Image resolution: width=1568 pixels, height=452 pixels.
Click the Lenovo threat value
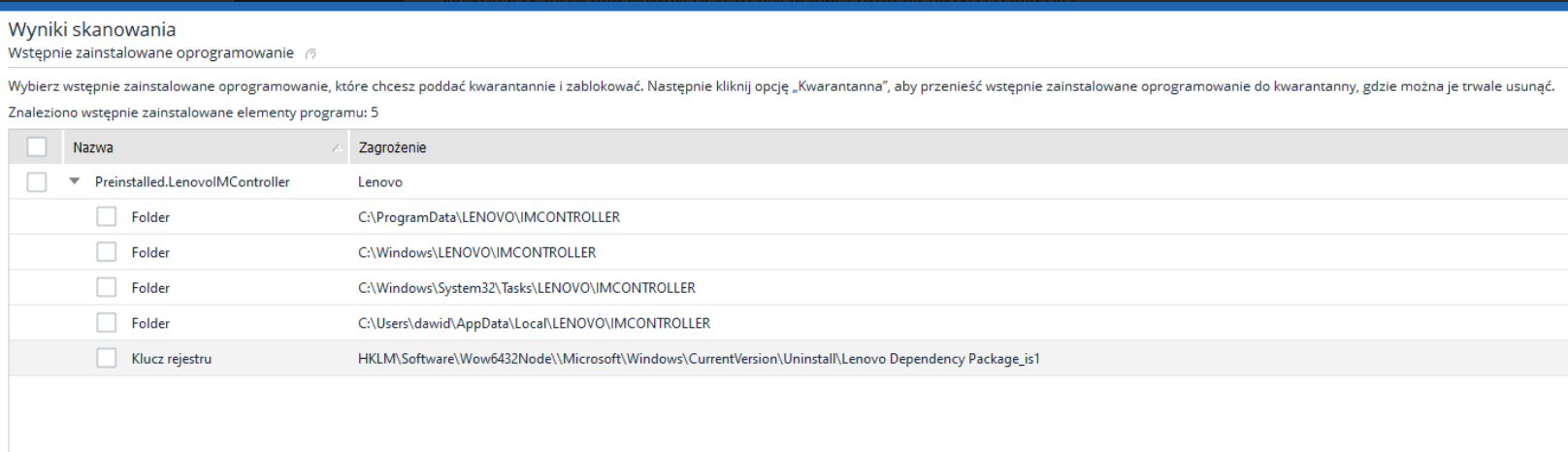click(x=380, y=182)
